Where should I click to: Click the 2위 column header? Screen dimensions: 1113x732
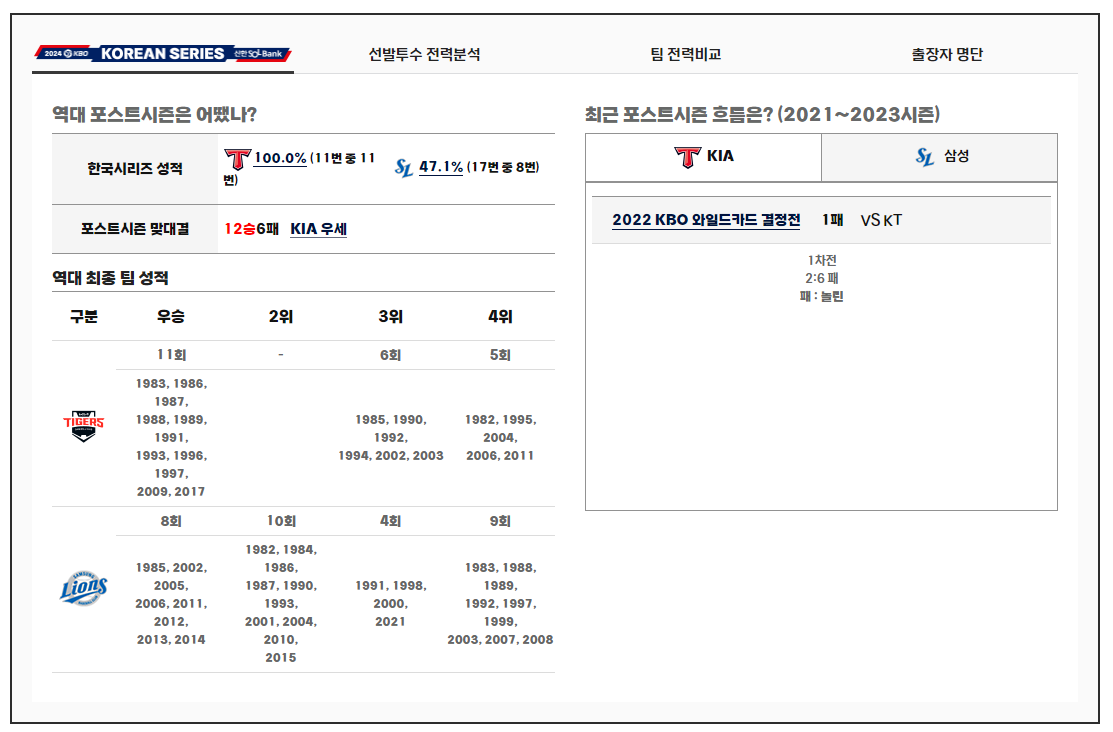pyautogui.click(x=281, y=317)
